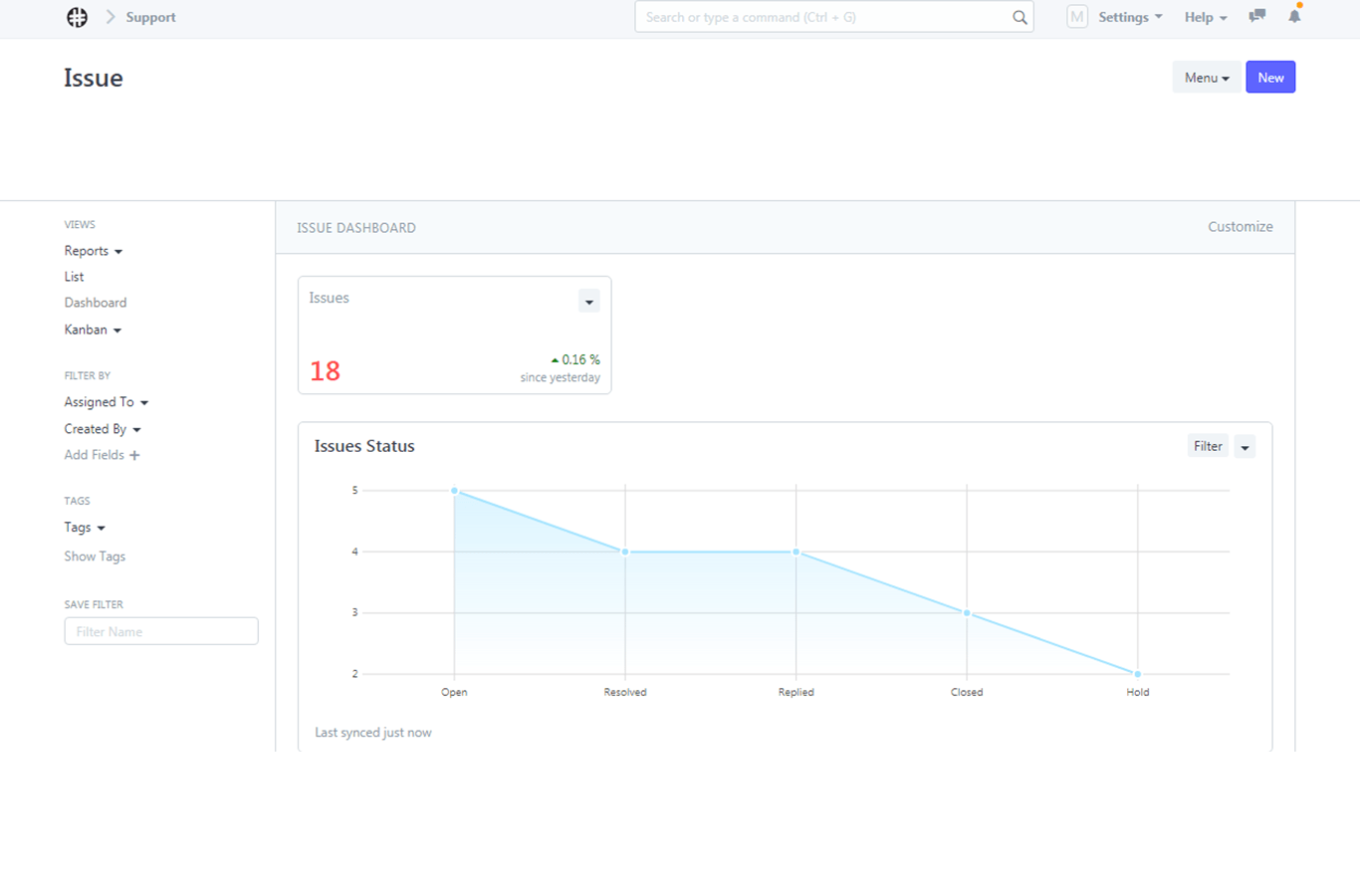Open the chat messages icon
Screen dimensions: 1360x896
[x=1256, y=16]
